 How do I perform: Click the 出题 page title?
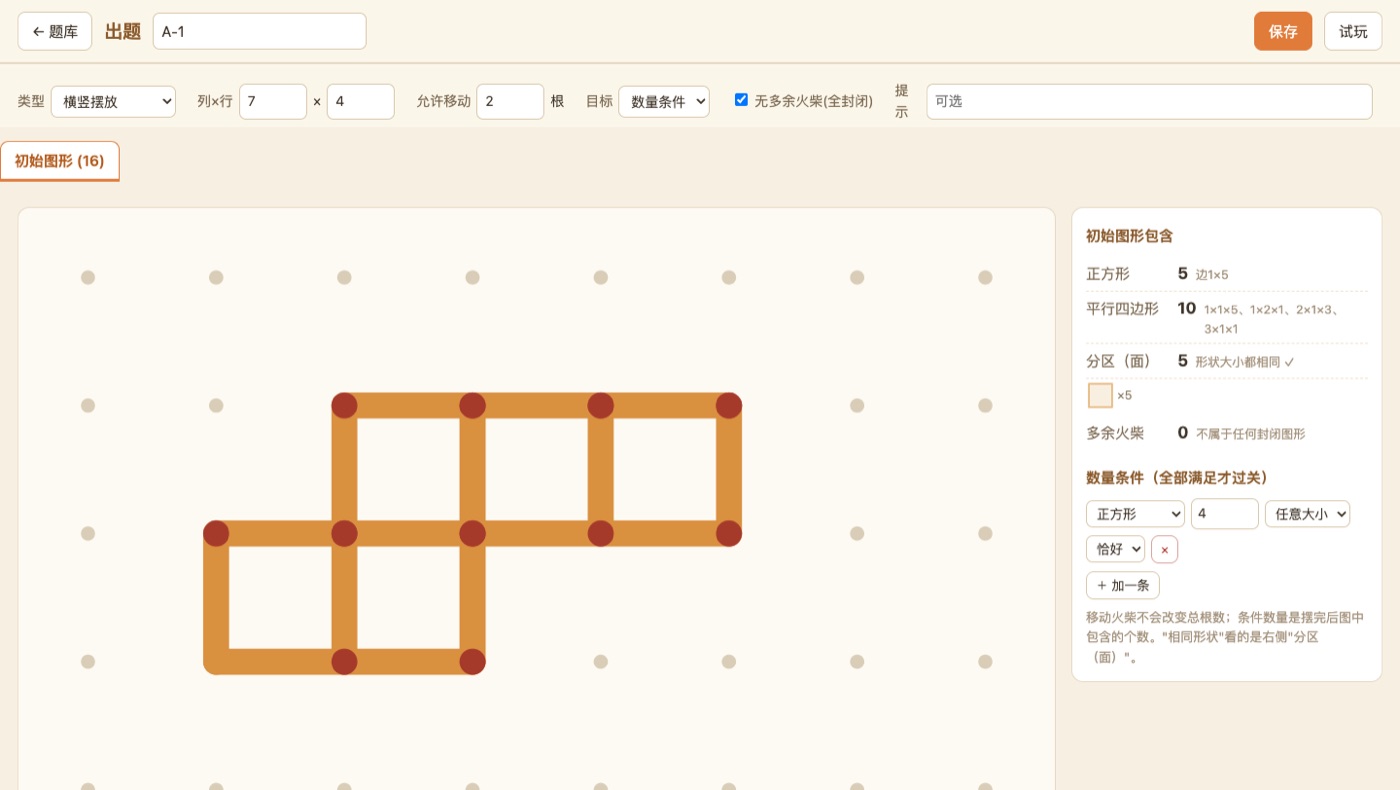coord(123,31)
